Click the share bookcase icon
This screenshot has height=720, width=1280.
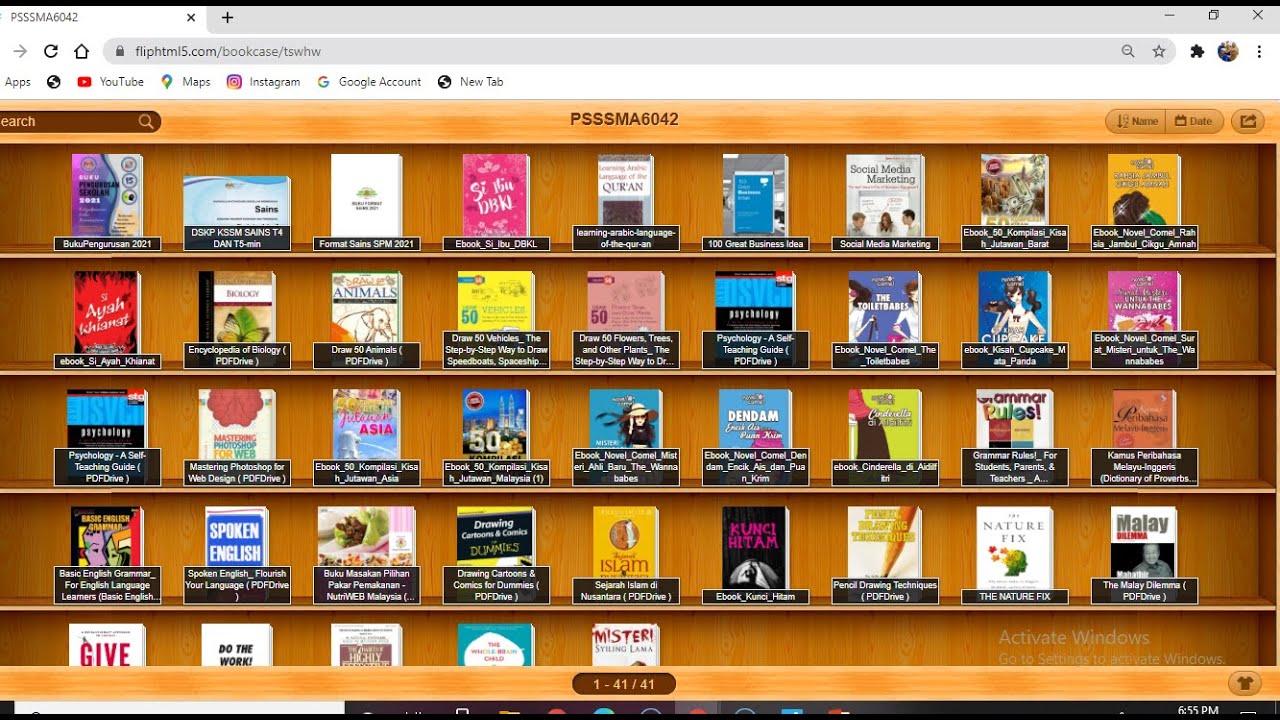tap(1248, 121)
